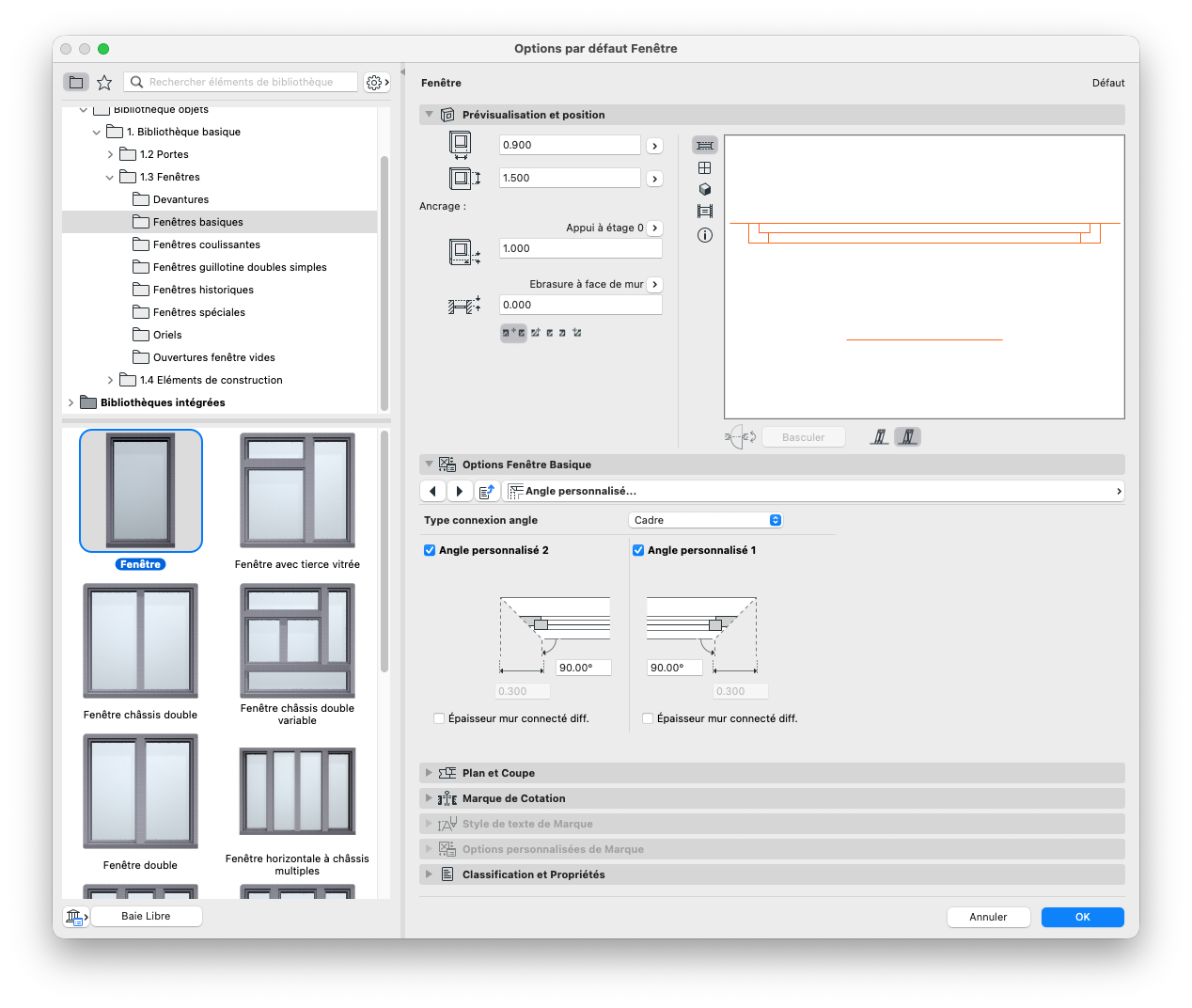Screen dimensions: 1192x1008
Task: Check Épaisseur mur connecté diff. under Angle 1
Action: click(648, 718)
